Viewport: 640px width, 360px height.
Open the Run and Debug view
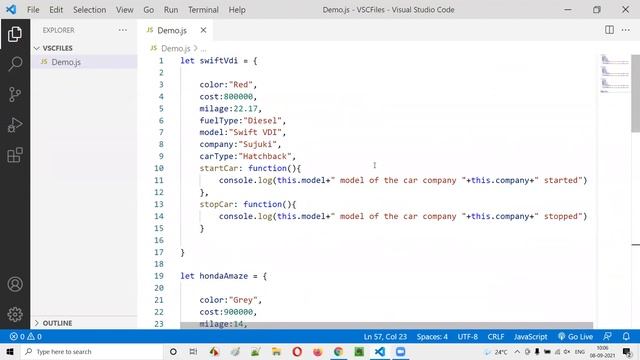click(x=15, y=124)
